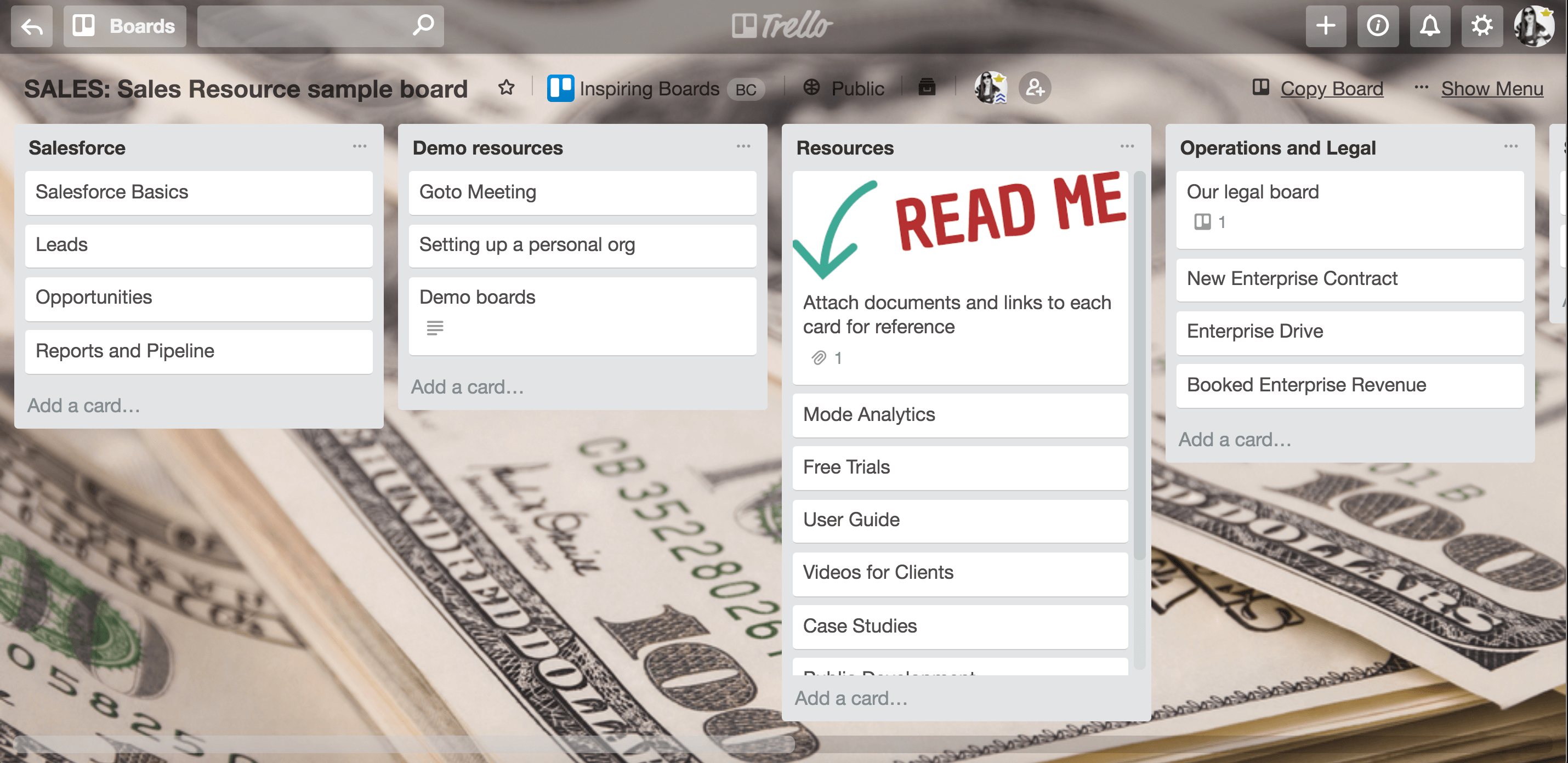The width and height of the screenshot is (1568, 763).
Task: Click the add new board plus icon
Action: [x=1325, y=27]
